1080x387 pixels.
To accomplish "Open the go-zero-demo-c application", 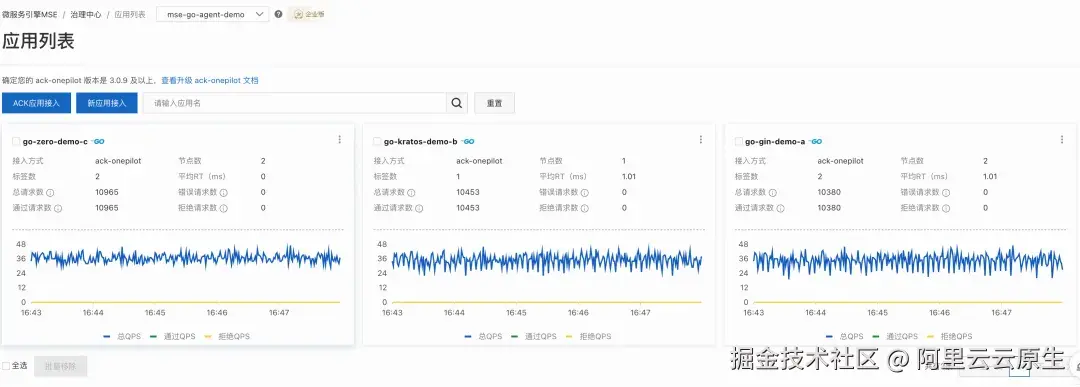I will (55, 141).
